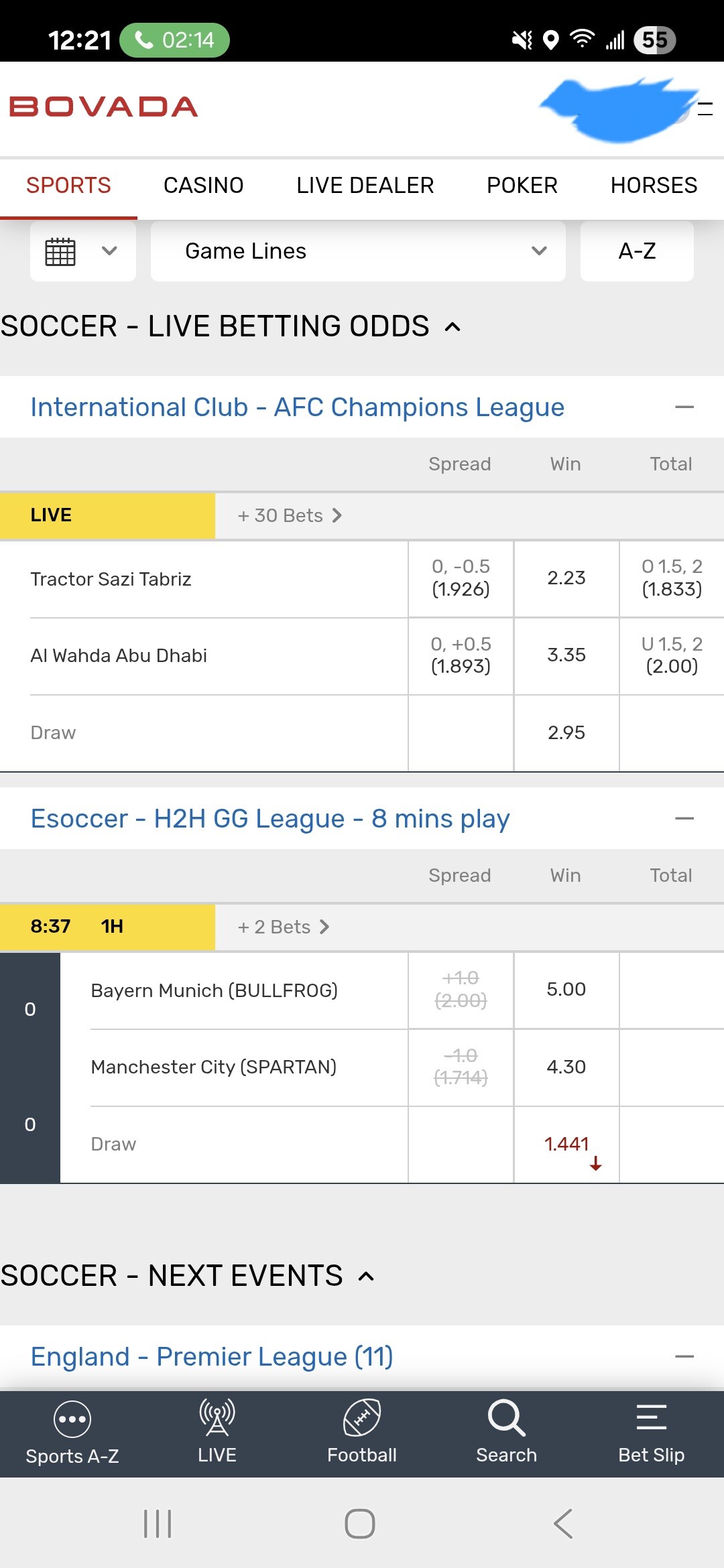Image resolution: width=724 pixels, height=1568 pixels.
Task: Collapse Soccer Live Betting Odds header
Action: pyautogui.click(x=453, y=327)
